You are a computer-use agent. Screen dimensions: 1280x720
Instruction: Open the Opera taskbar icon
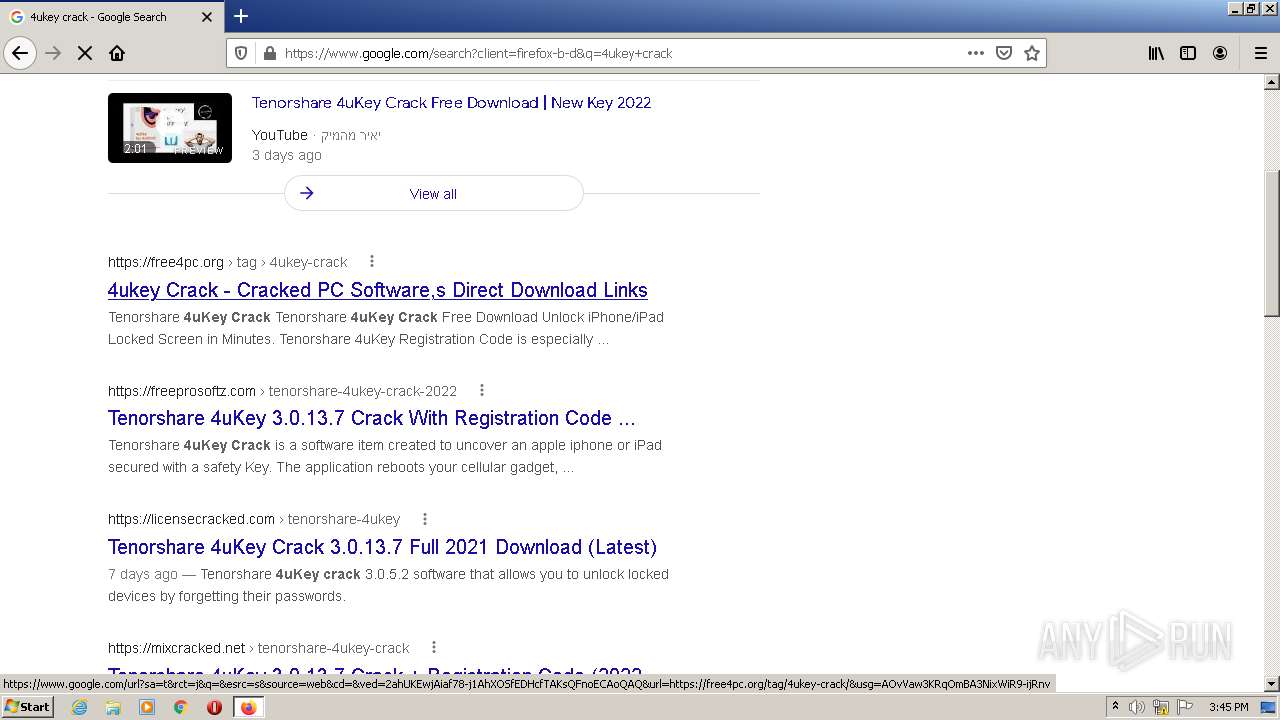pyautogui.click(x=214, y=707)
